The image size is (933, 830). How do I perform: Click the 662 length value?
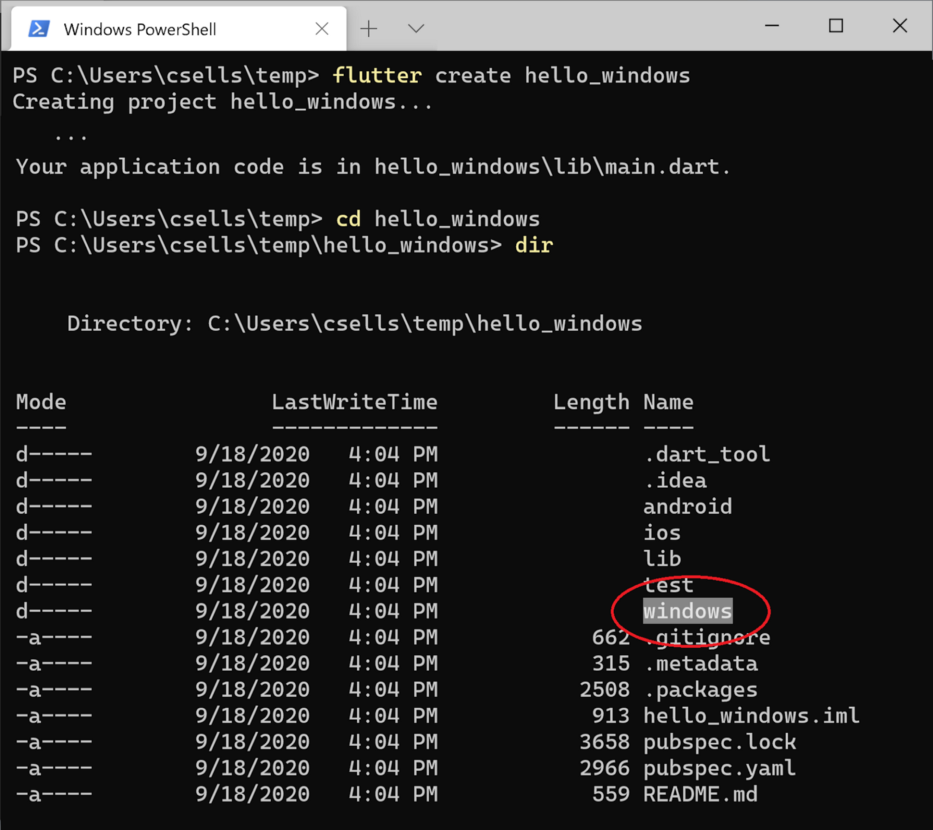coord(611,637)
